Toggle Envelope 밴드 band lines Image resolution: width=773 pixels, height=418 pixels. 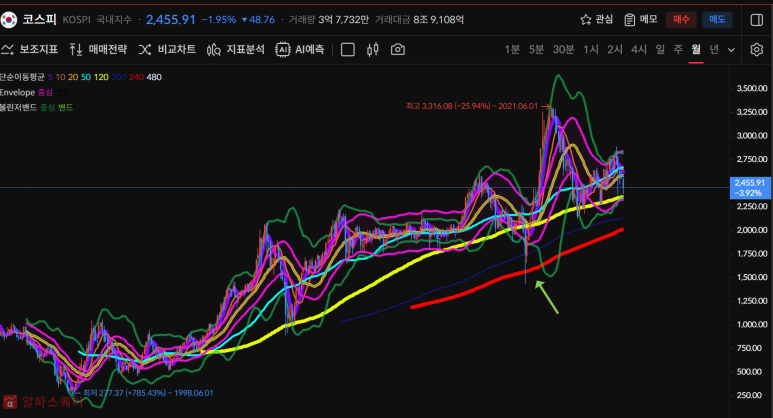63,92
